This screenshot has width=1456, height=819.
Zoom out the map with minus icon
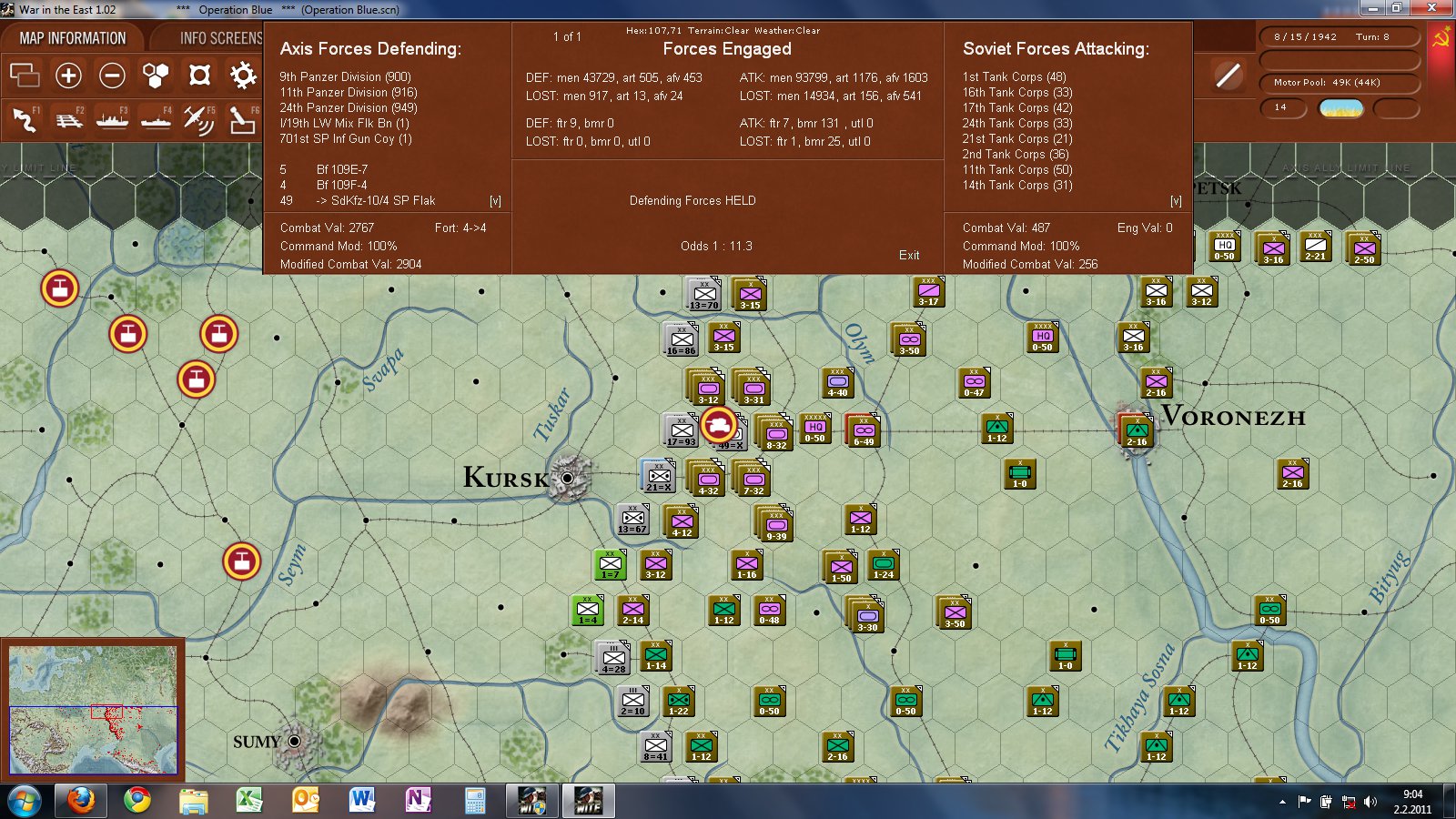(x=112, y=75)
